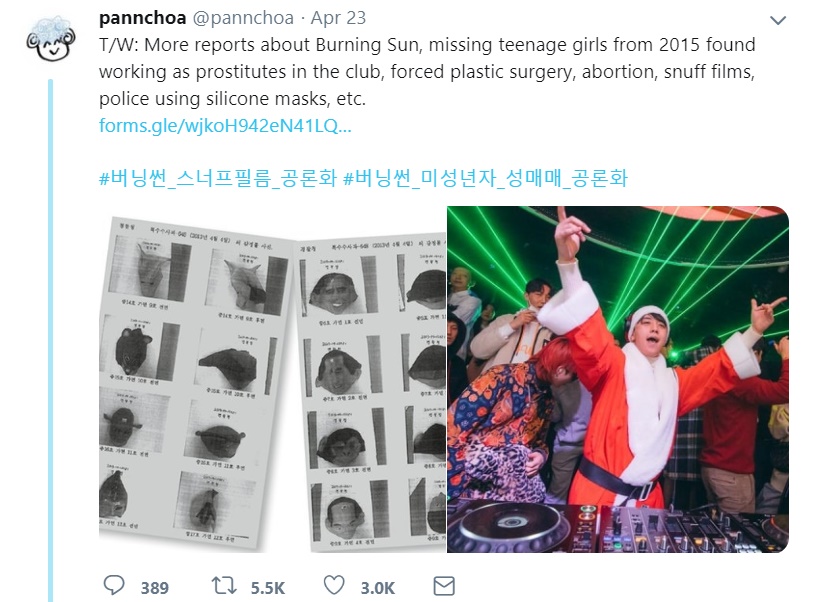Like the tweet with heart icon

(x=334, y=586)
